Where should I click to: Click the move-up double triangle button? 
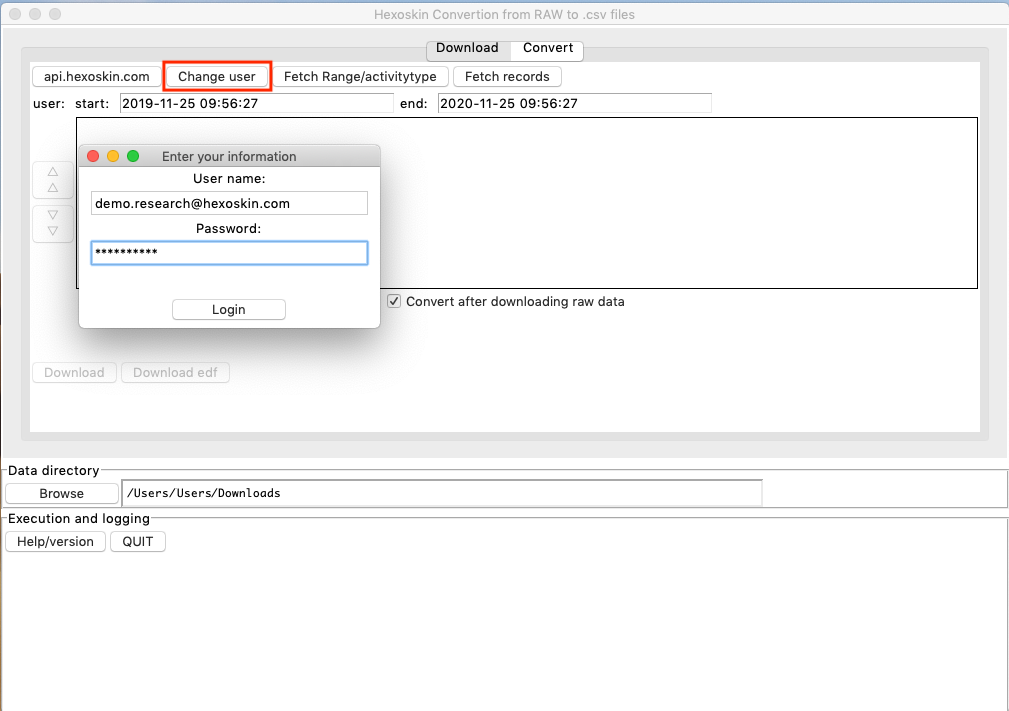[x=53, y=180]
